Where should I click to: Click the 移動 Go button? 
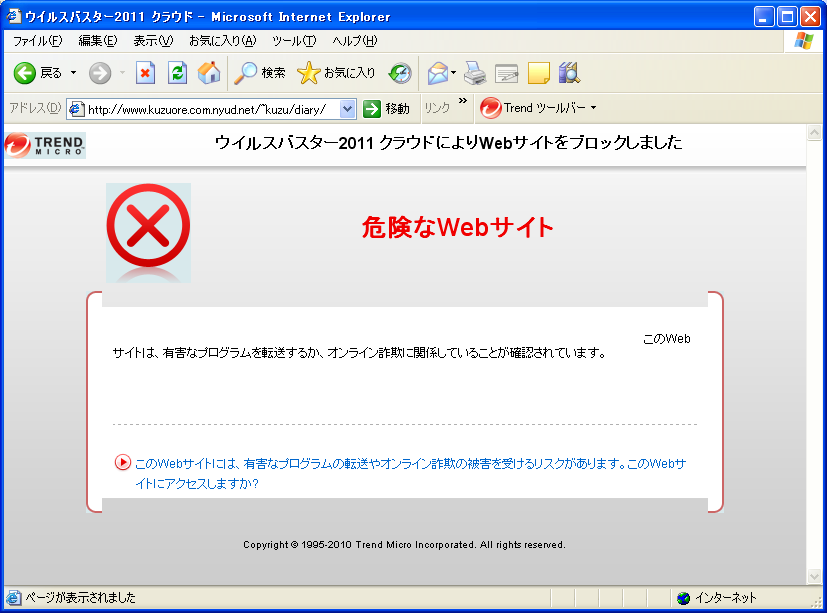point(387,109)
